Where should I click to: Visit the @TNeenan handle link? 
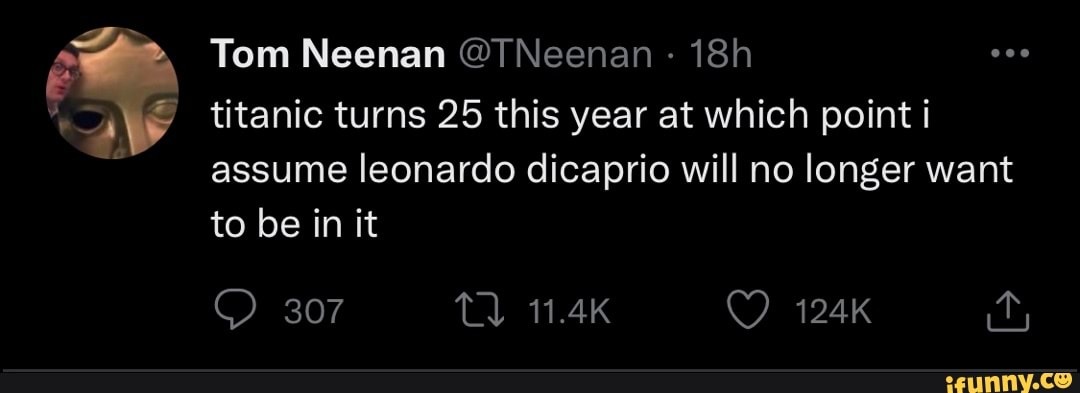(x=554, y=54)
